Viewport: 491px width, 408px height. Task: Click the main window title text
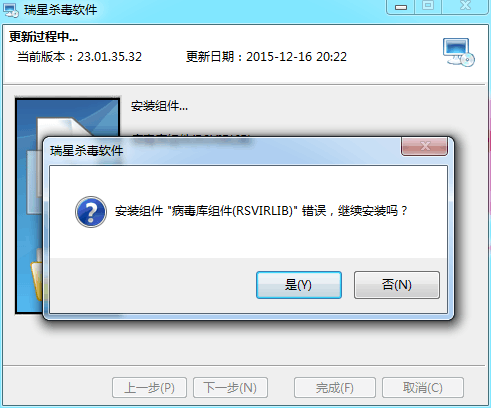(61, 10)
